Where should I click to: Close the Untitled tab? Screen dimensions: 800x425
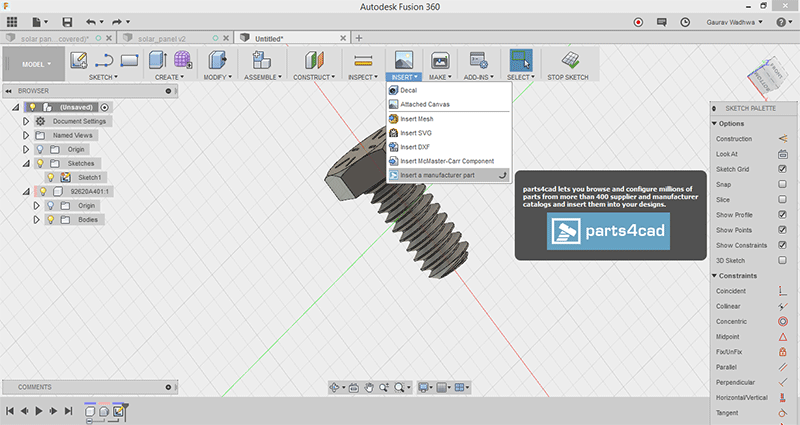(343, 38)
